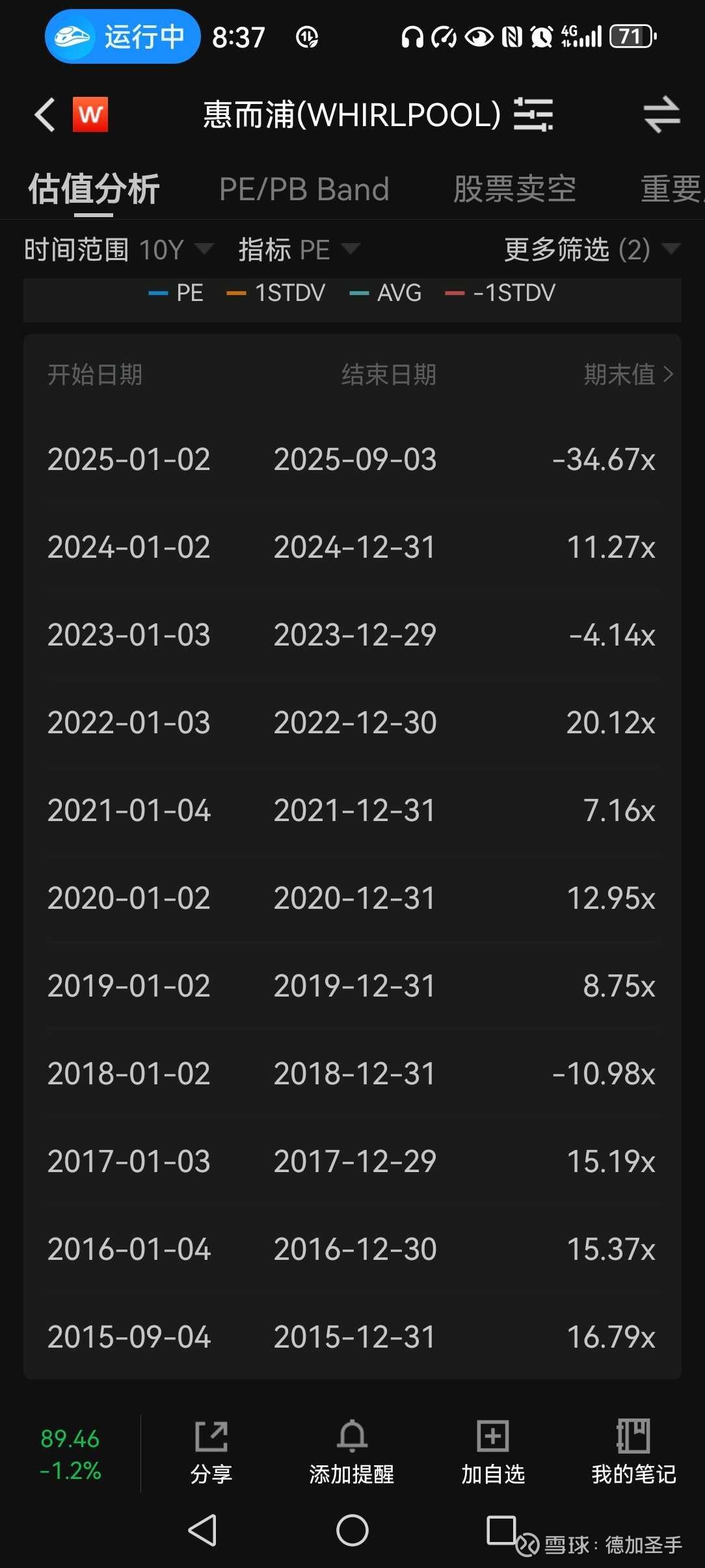
Task: Tap the back arrow icon
Action: [x=44, y=115]
